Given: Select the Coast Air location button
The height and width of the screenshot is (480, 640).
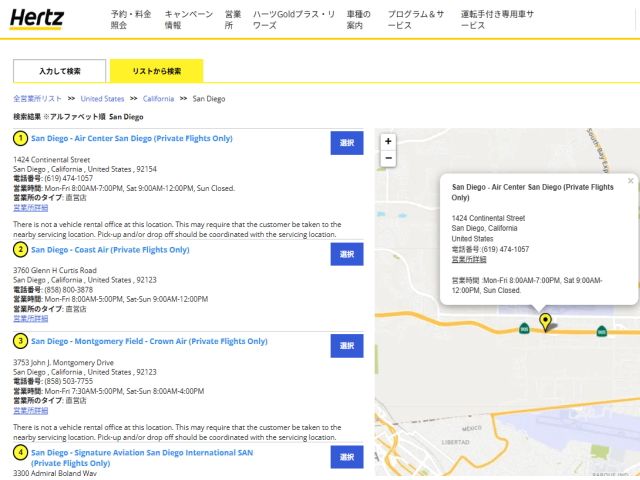Looking at the screenshot, I should [346, 254].
